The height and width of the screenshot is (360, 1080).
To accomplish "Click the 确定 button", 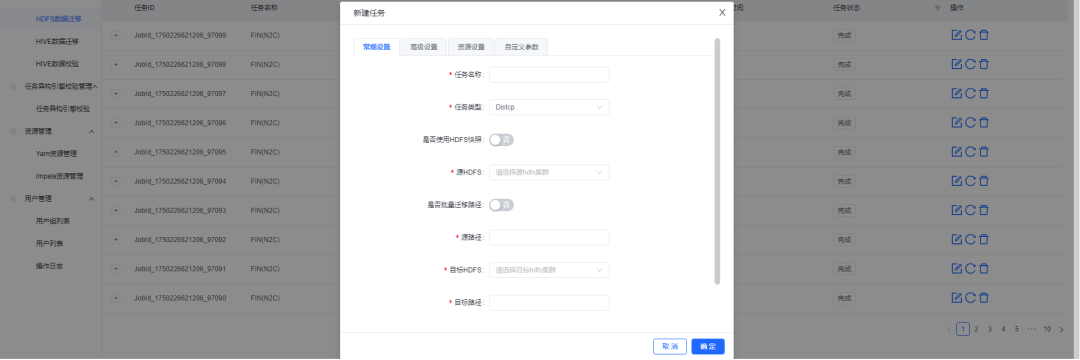I will click(708, 346).
